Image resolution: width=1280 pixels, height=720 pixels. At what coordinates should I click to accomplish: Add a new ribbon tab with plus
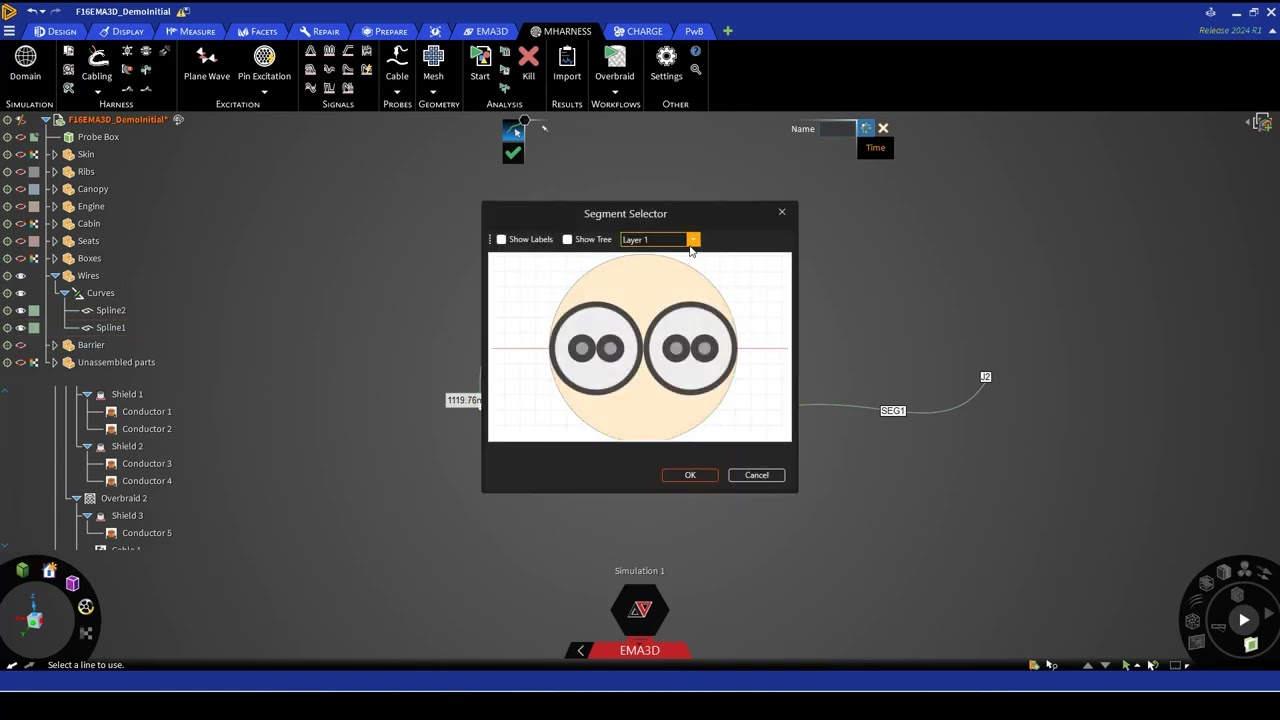pos(727,31)
